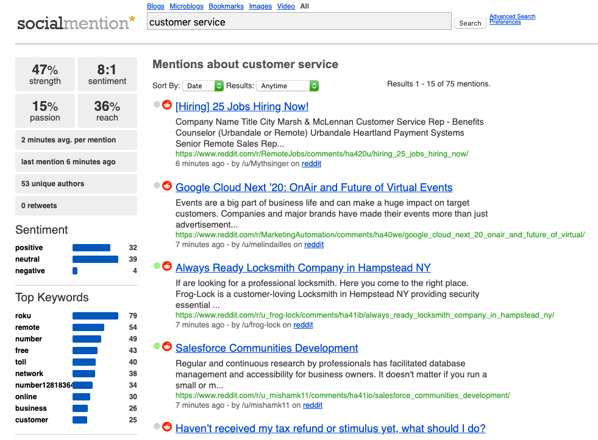598x440 pixels.
Task: Click the remote keyword
Action: (27, 327)
